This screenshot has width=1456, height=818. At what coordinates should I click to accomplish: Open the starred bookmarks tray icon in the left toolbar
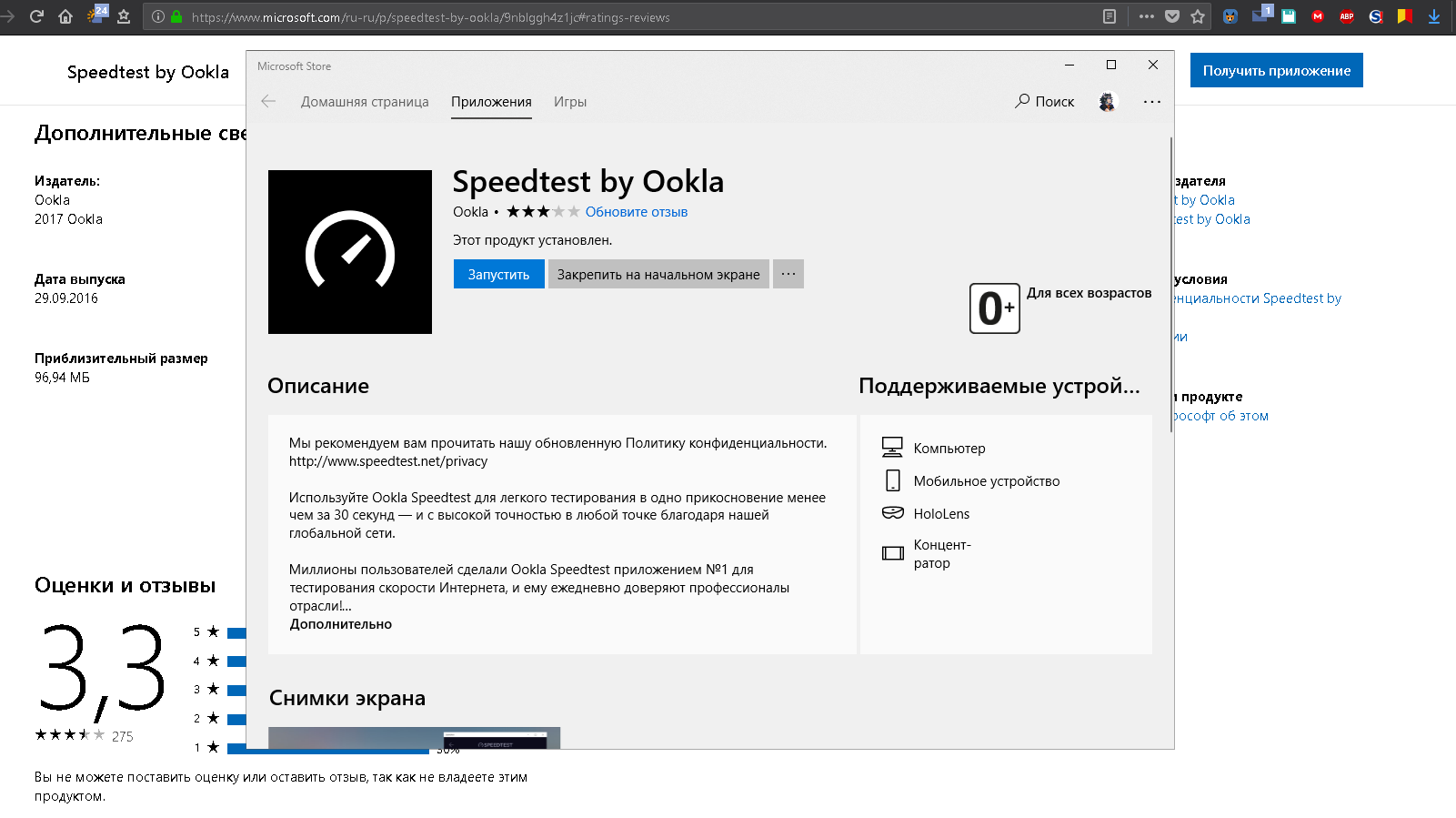click(x=124, y=16)
